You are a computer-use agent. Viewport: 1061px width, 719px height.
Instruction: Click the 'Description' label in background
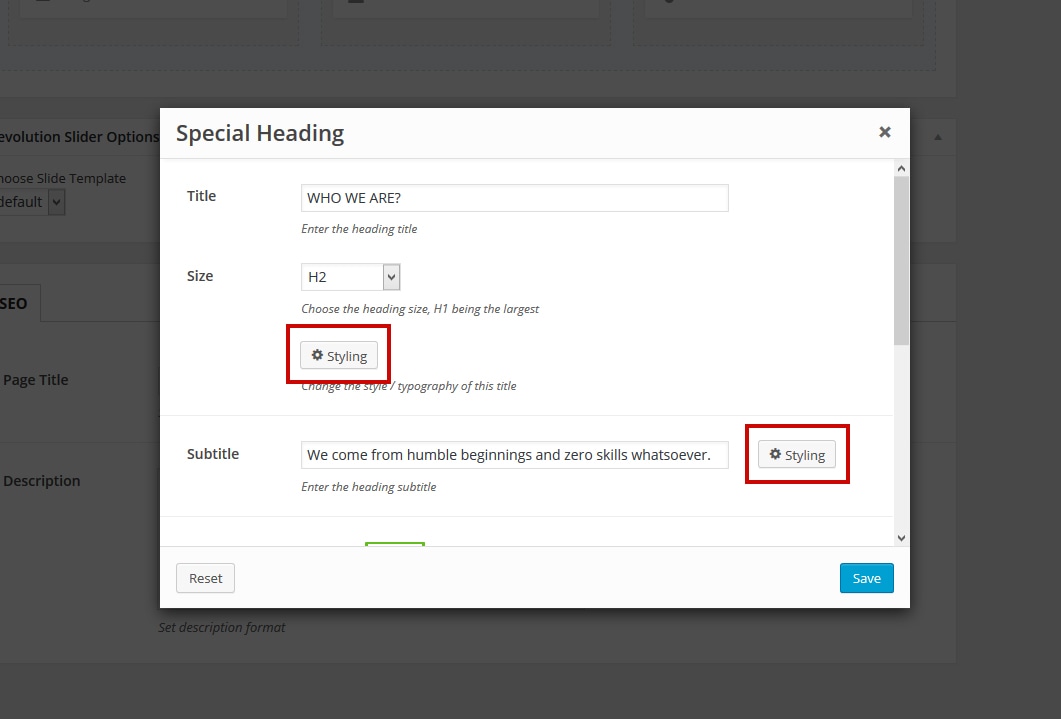coord(42,481)
